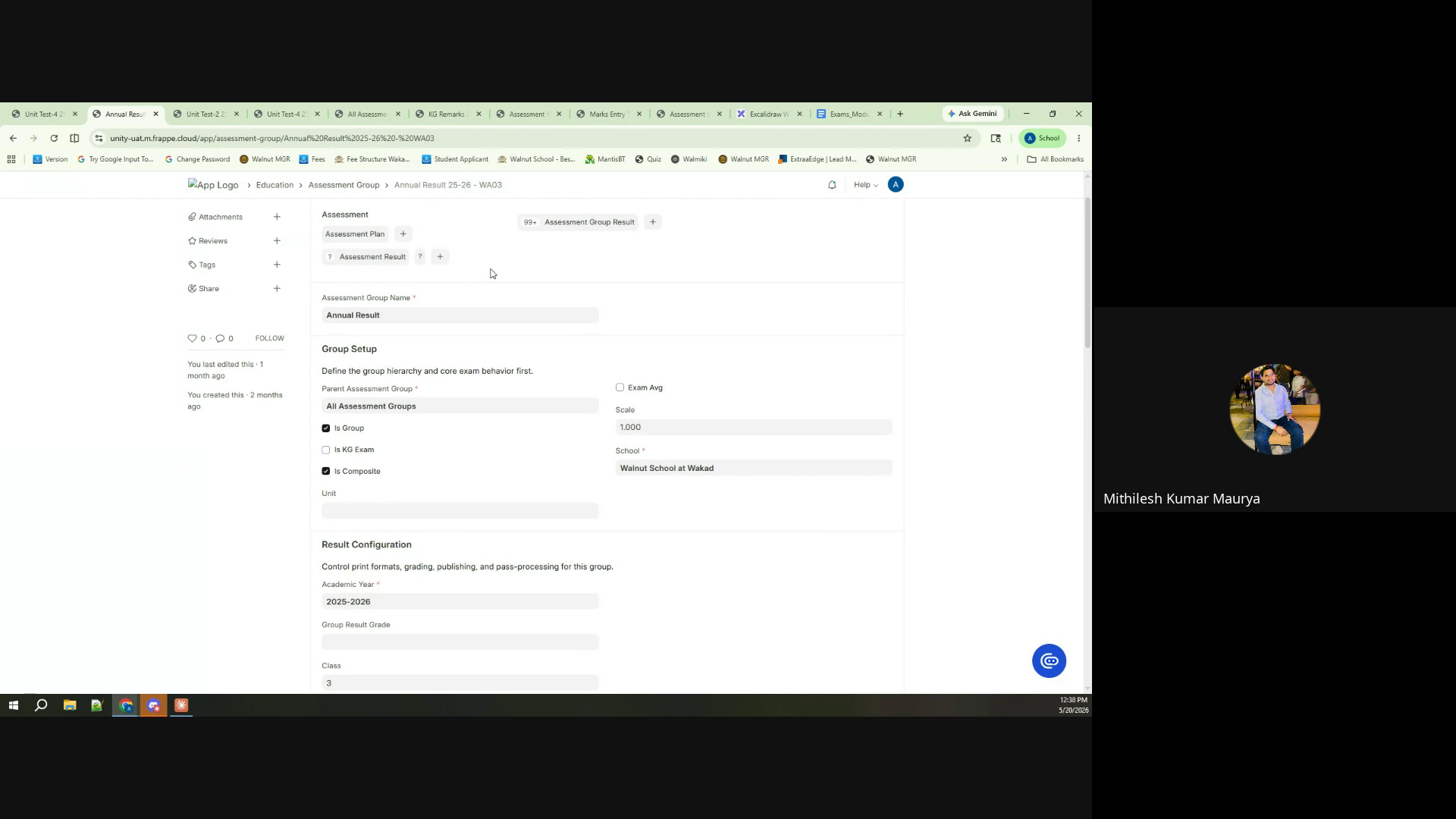This screenshot has width=1456, height=819.
Task: Create new Assessment Result with plus
Action: tap(440, 257)
